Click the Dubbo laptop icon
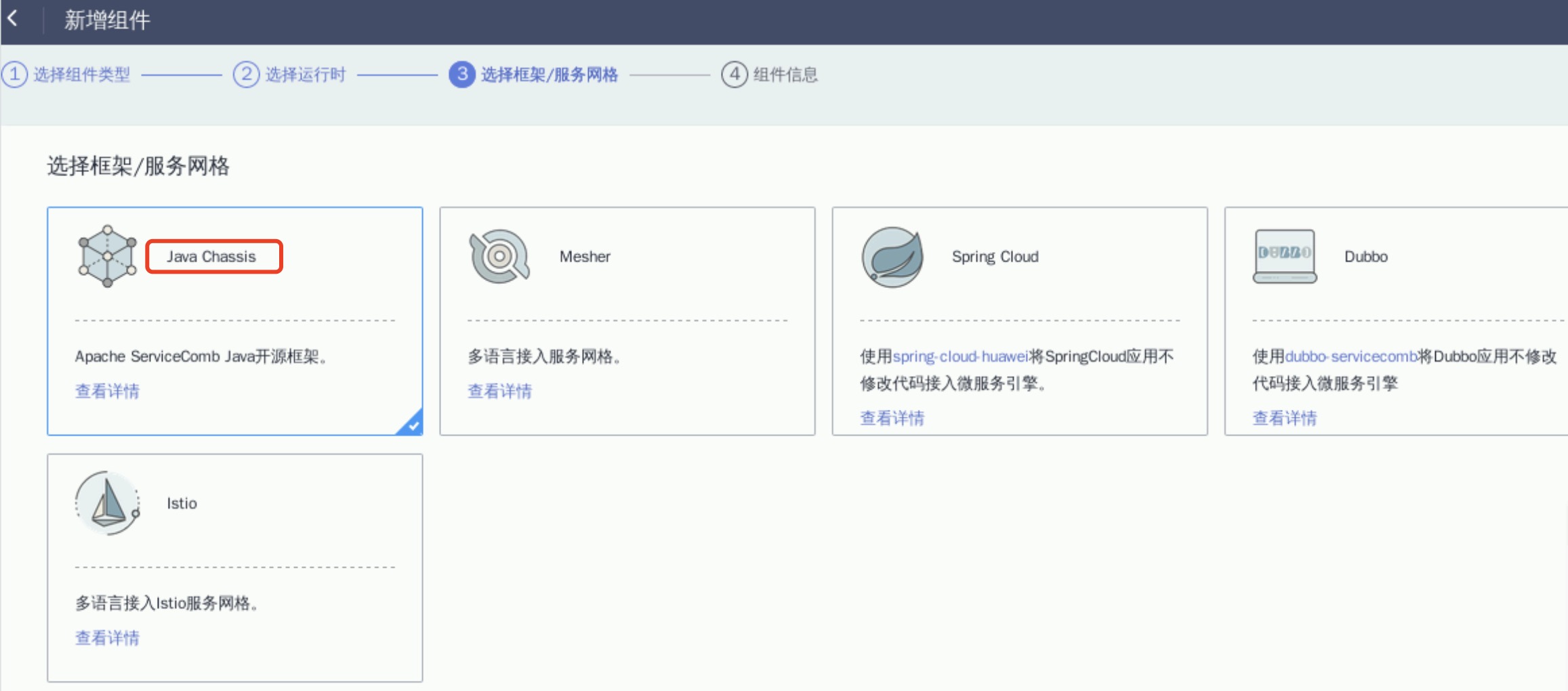 [x=1284, y=257]
